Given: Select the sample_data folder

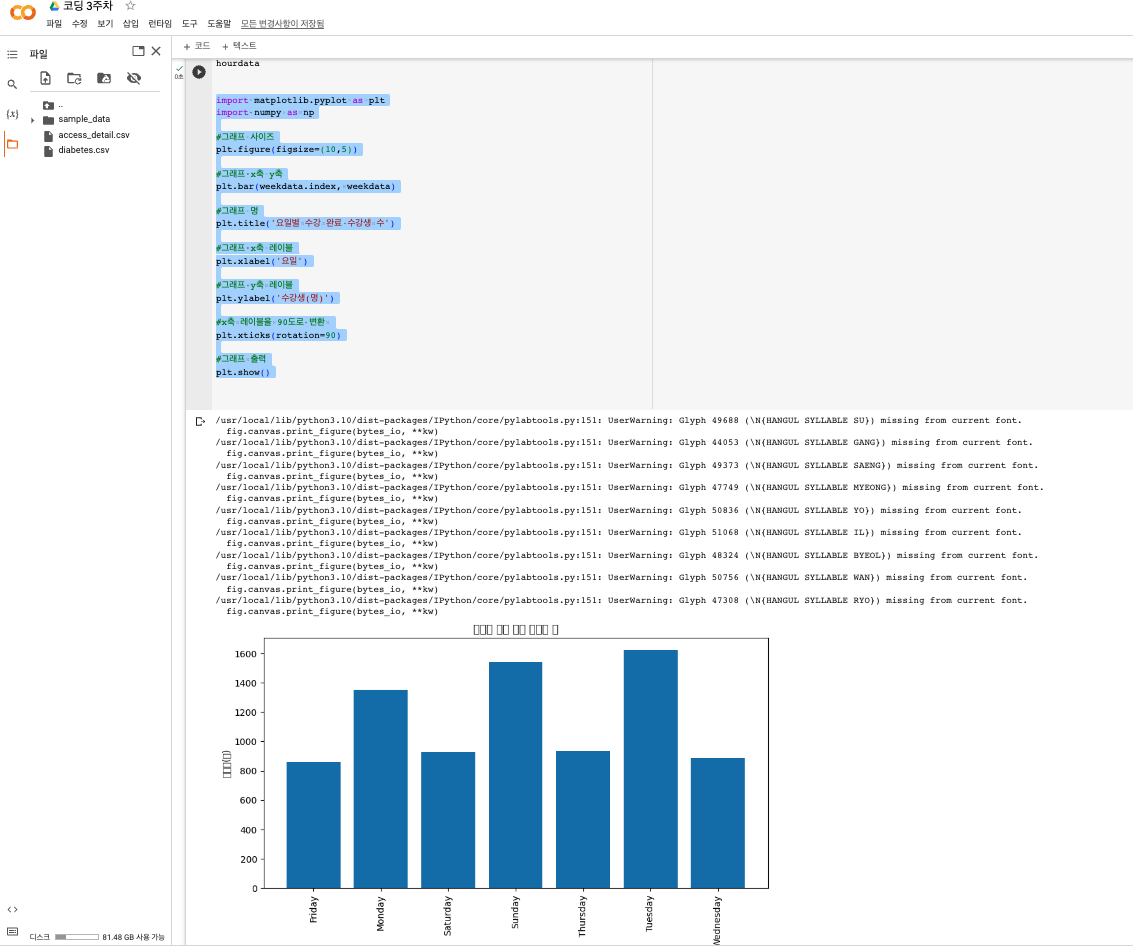Looking at the screenshot, I should click(x=84, y=119).
